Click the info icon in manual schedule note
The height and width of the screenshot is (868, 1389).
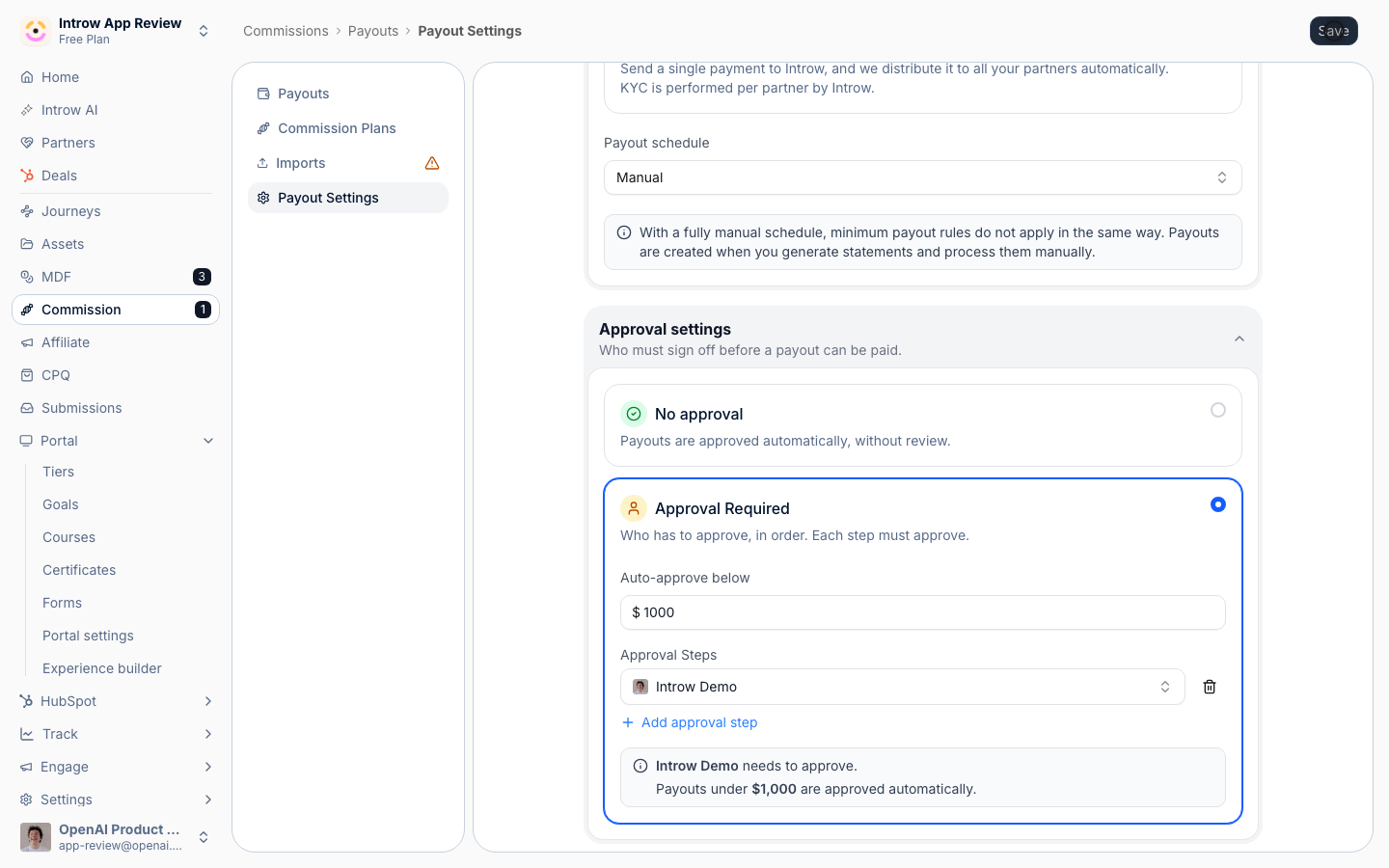tap(624, 232)
